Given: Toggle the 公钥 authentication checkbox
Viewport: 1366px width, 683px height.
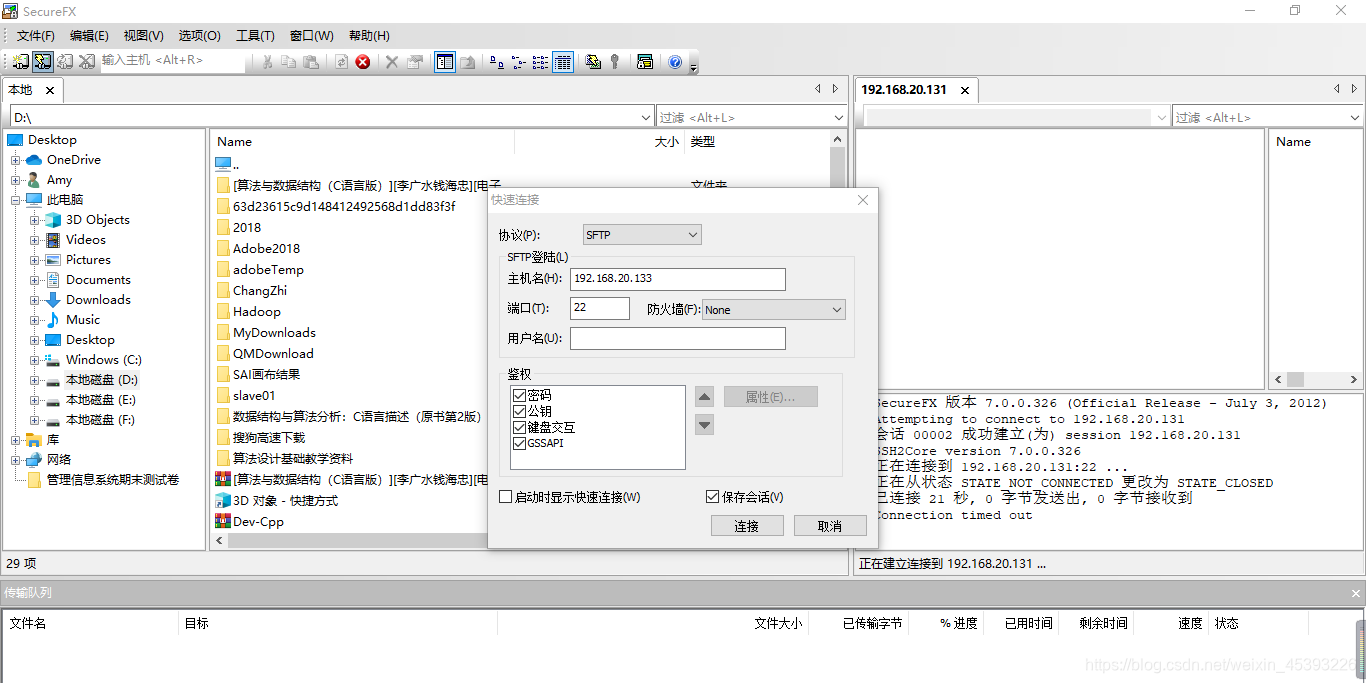Looking at the screenshot, I should 519,411.
